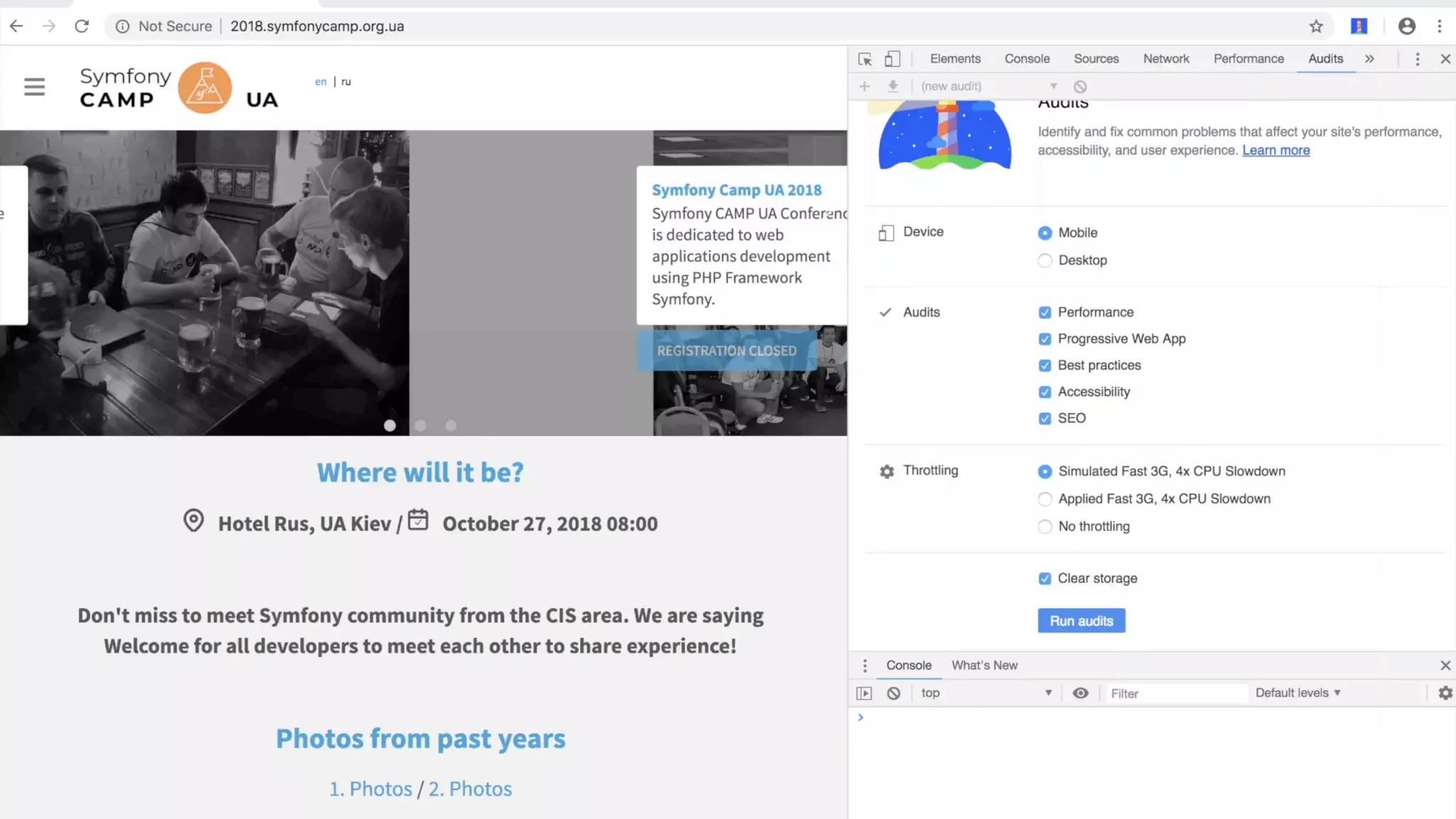Select the Desktop device radio button
The width and height of the screenshot is (1456, 819).
pos(1044,260)
